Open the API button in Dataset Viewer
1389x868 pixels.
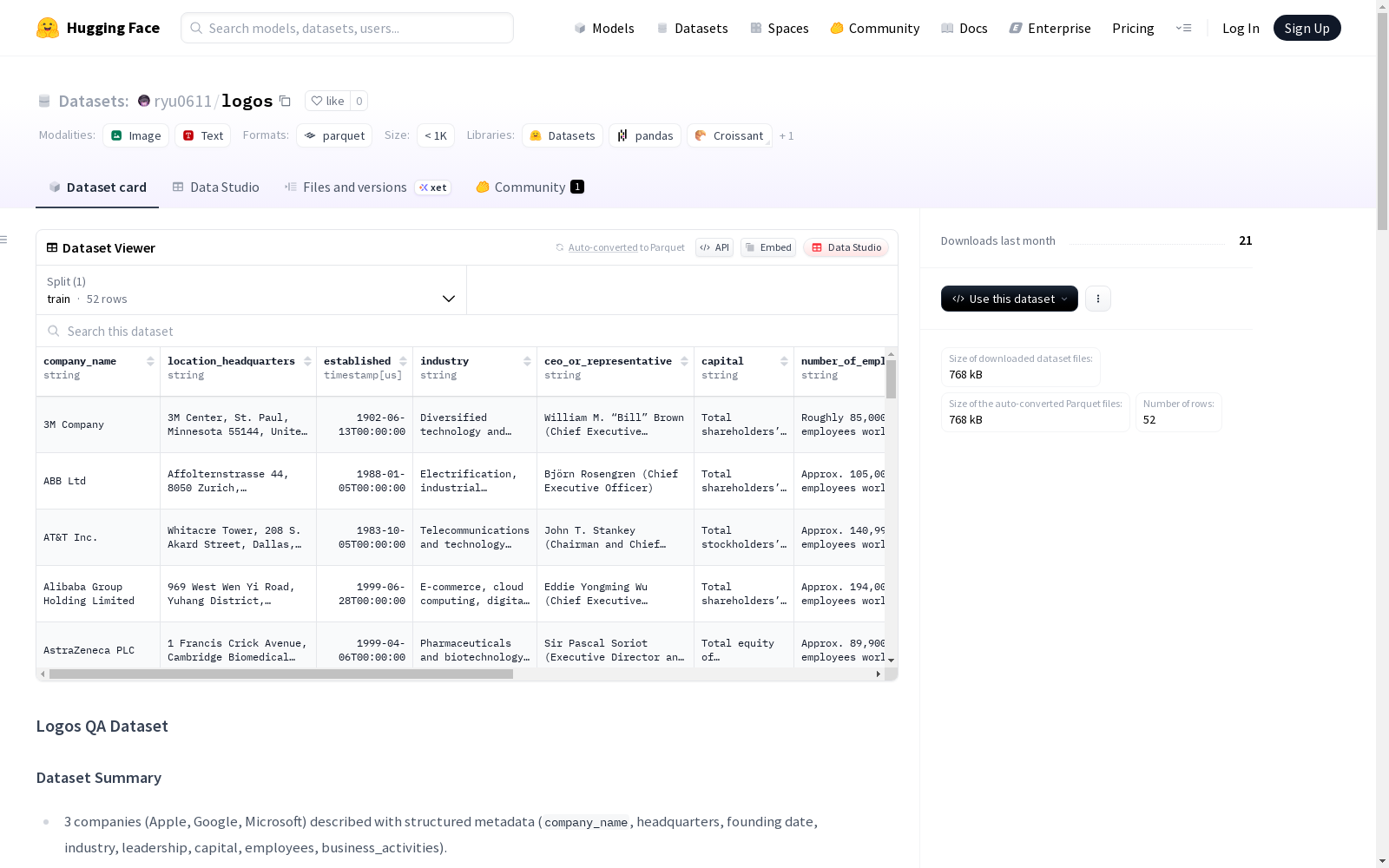tap(714, 247)
